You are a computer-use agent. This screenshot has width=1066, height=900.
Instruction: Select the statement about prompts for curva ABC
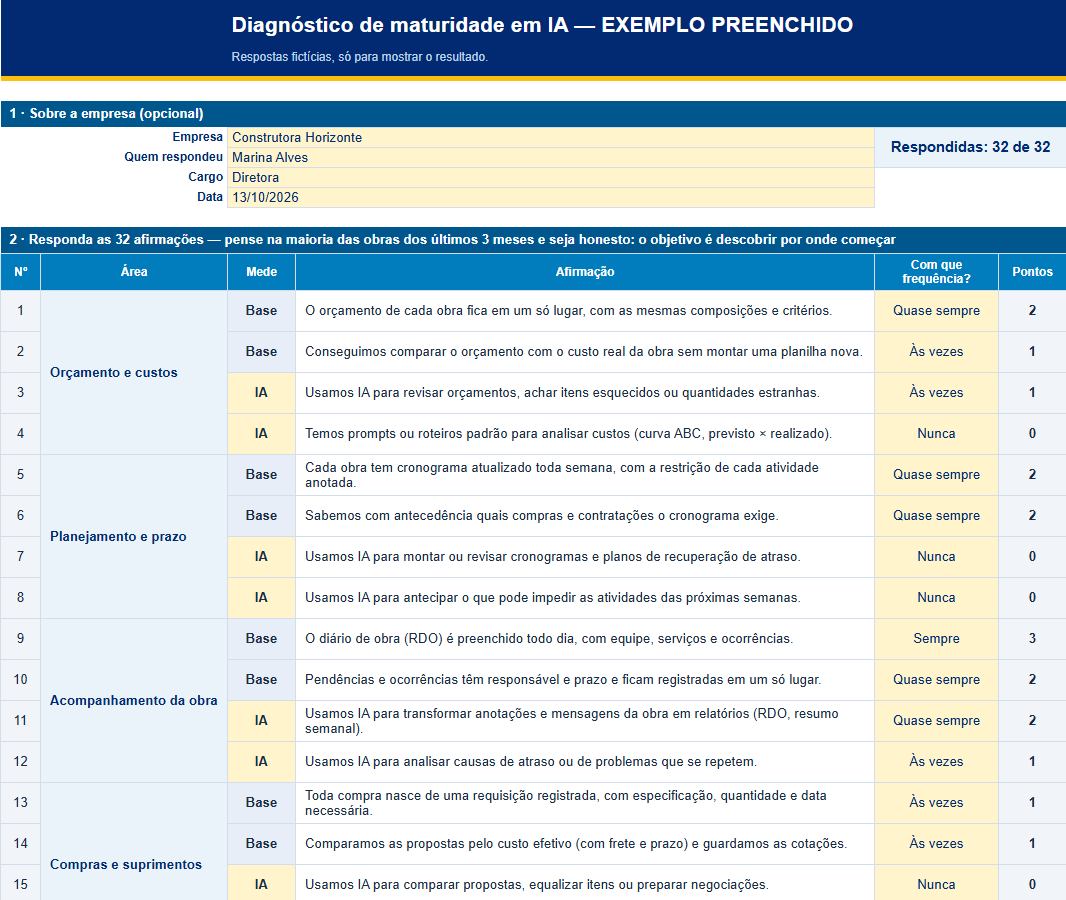click(x=585, y=434)
